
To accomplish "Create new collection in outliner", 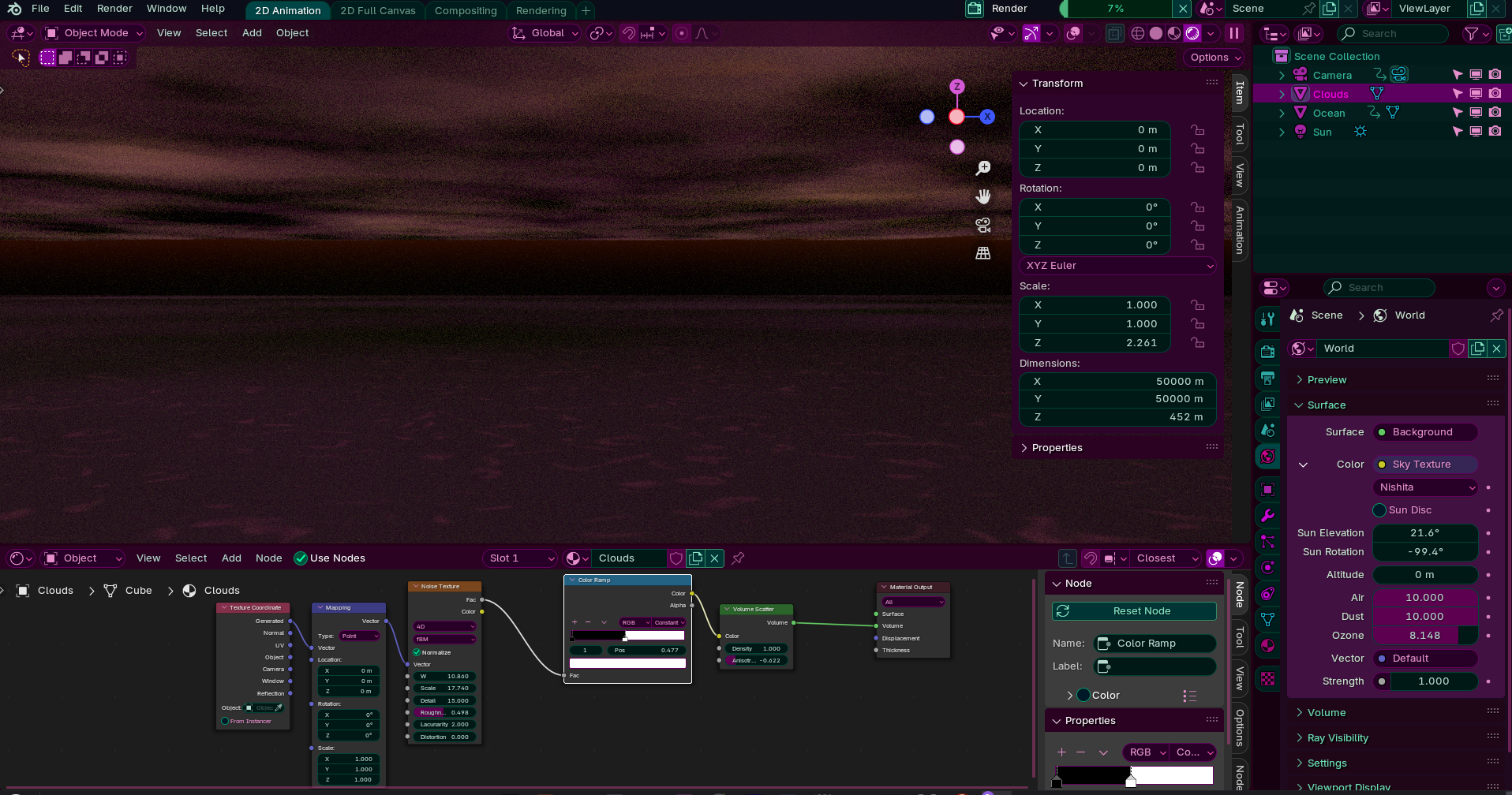I will pos(1505,34).
